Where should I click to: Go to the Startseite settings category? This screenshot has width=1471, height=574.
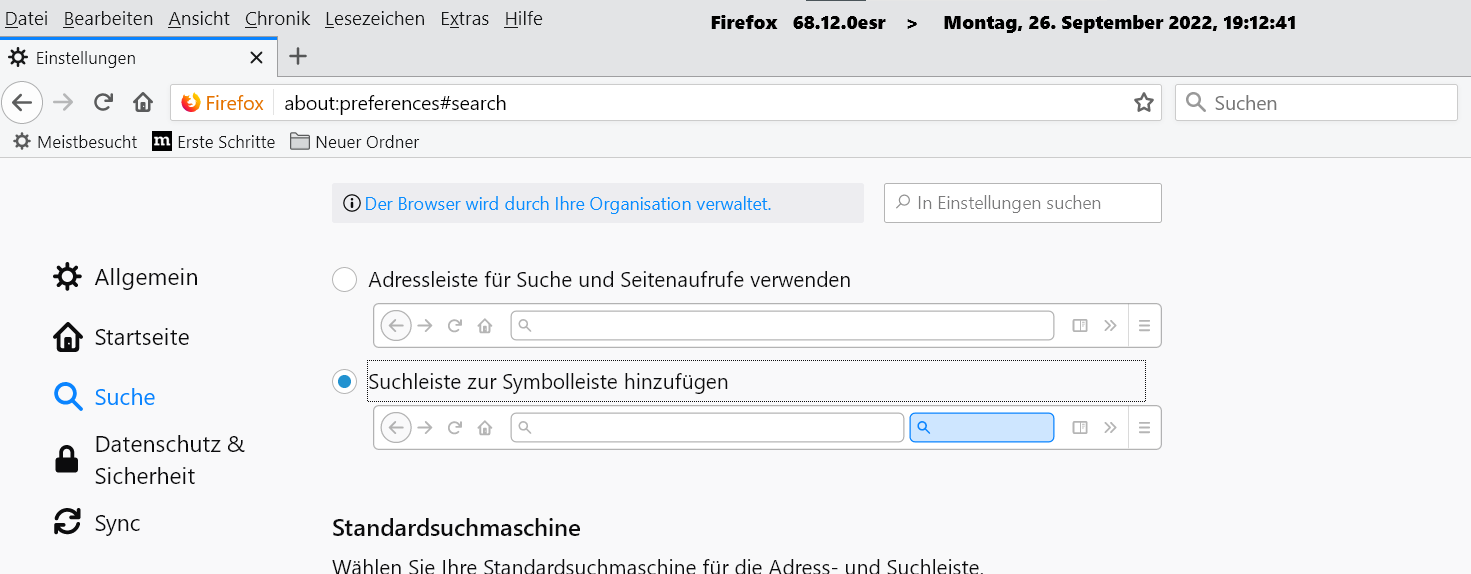click(142, 337)
